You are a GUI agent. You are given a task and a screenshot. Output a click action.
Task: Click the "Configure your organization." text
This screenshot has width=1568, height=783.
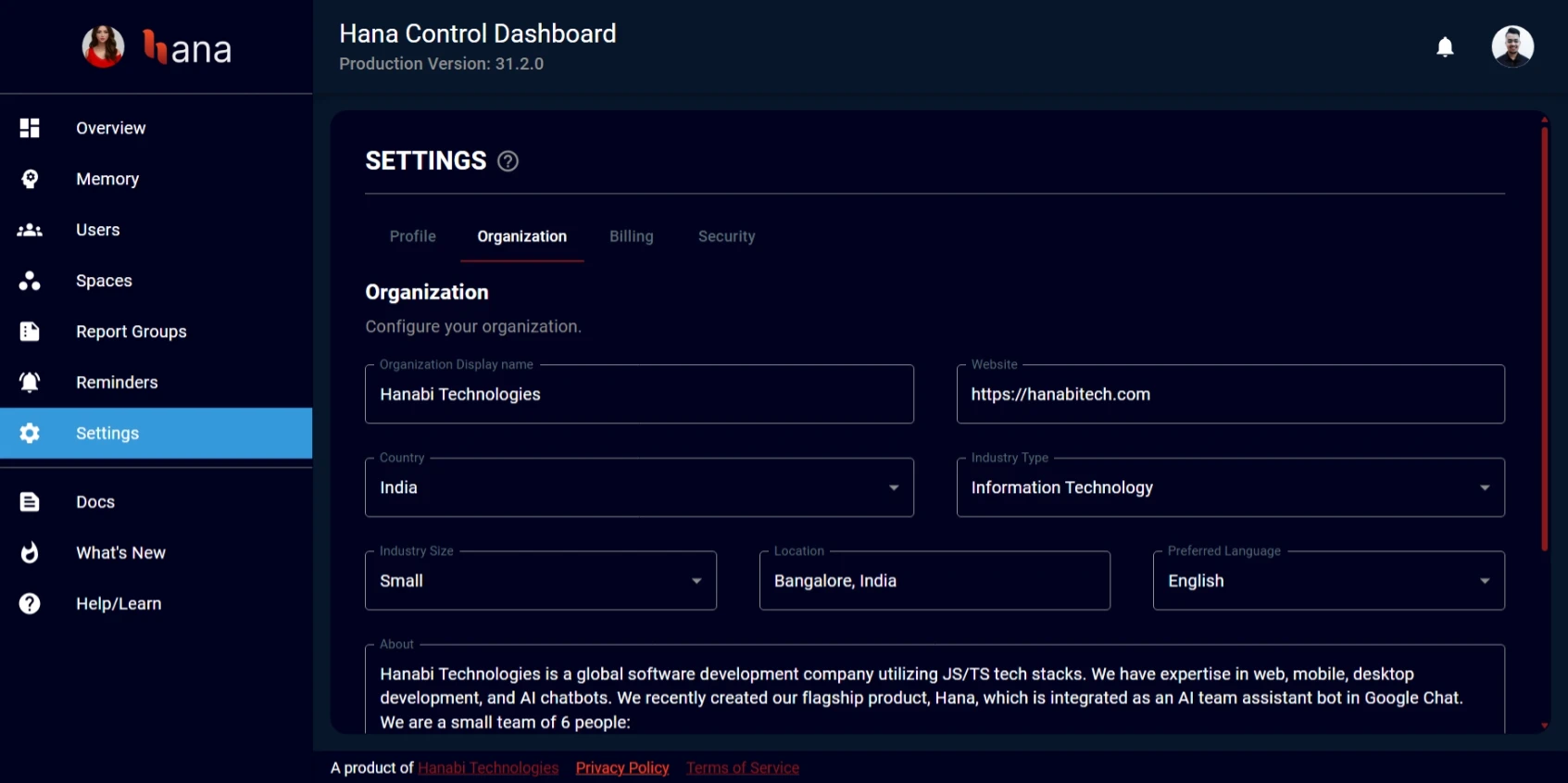coord(473,327)
